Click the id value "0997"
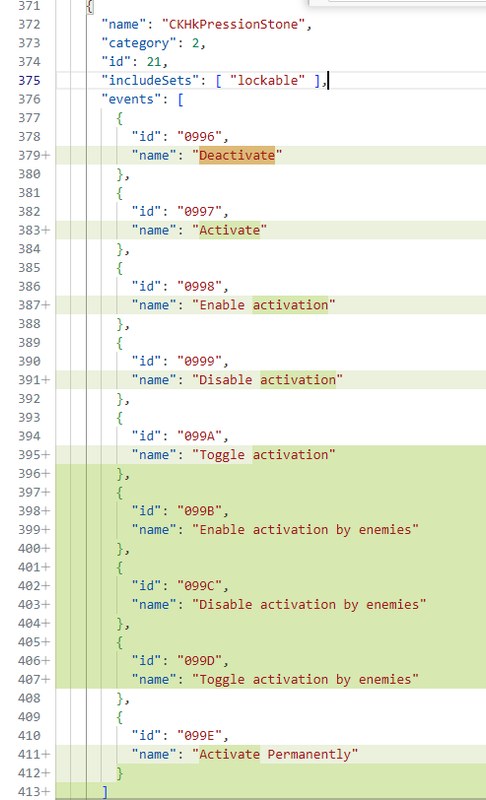This screenshot has width=486, height=800. click(199, 211)
